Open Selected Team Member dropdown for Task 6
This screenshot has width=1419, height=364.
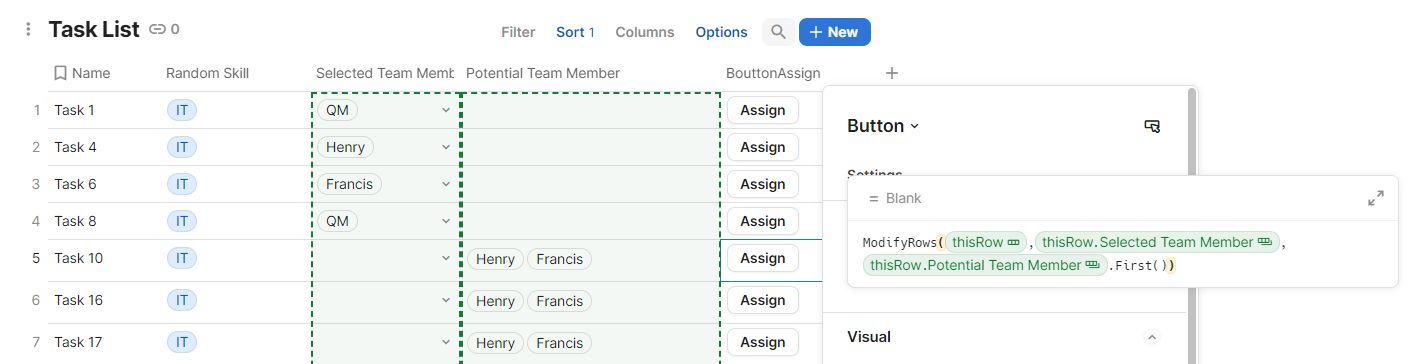tap(446, 184)
